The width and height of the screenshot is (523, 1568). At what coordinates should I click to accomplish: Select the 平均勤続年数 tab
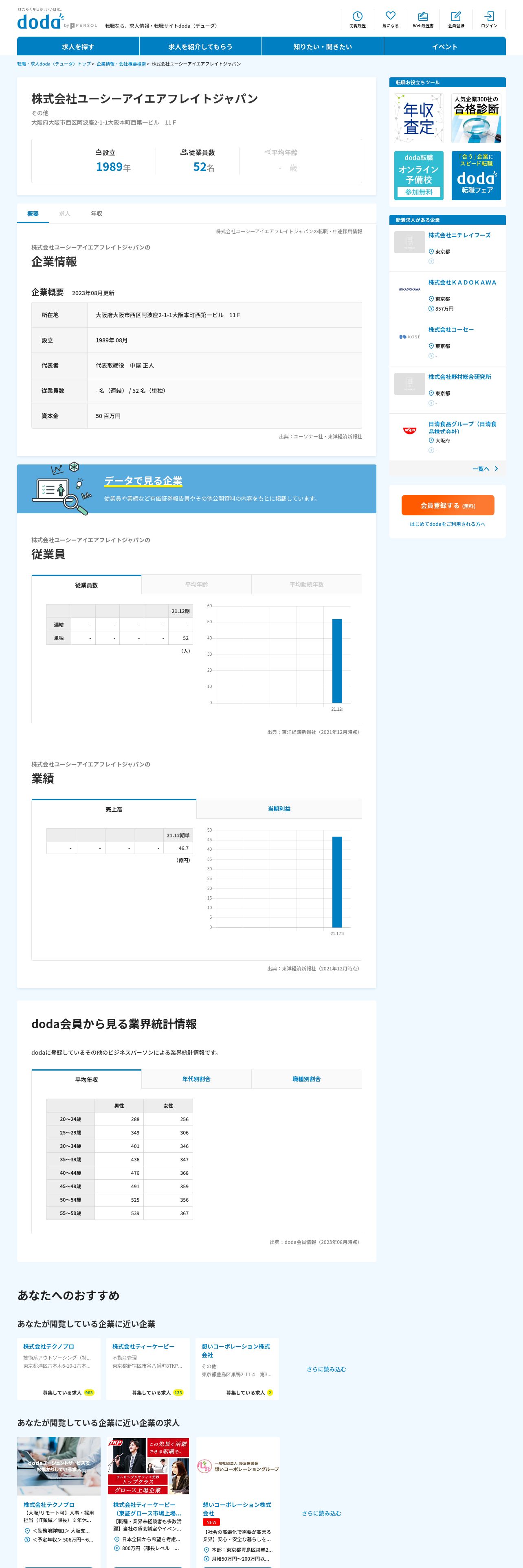(x=306, y=585)
